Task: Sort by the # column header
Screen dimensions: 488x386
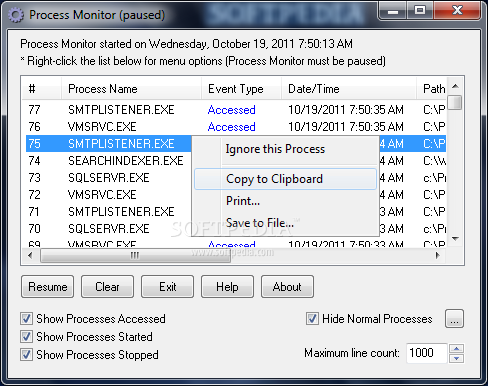Action: (x=42, y=89)
